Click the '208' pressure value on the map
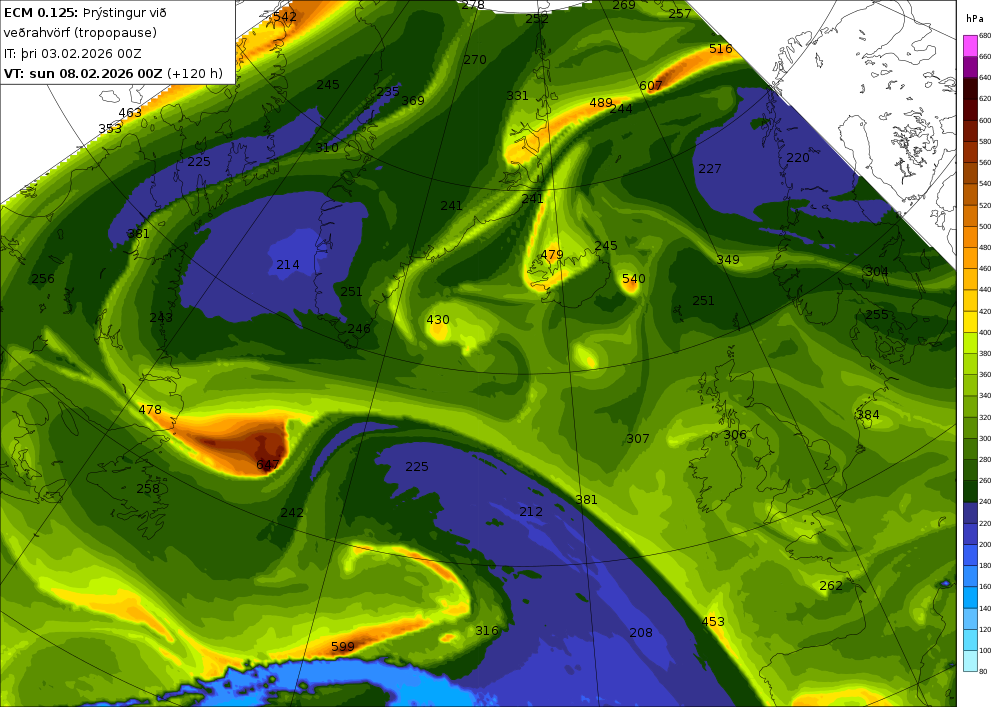The height and width of the screenshot is (707, 1000). 641,632
